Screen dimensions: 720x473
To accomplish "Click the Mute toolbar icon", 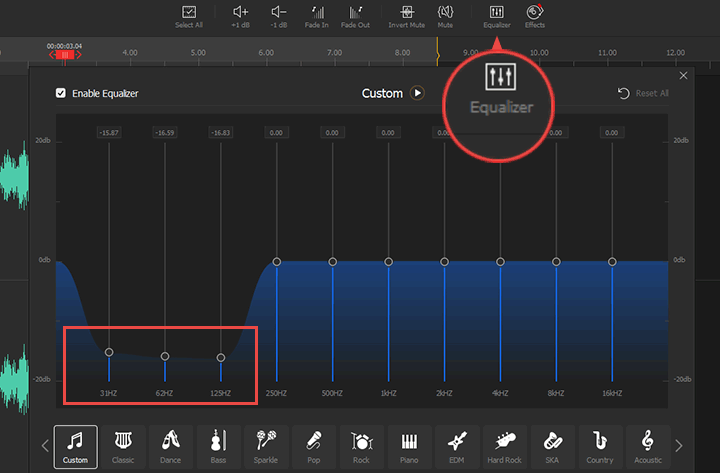I will click(445, 17).
